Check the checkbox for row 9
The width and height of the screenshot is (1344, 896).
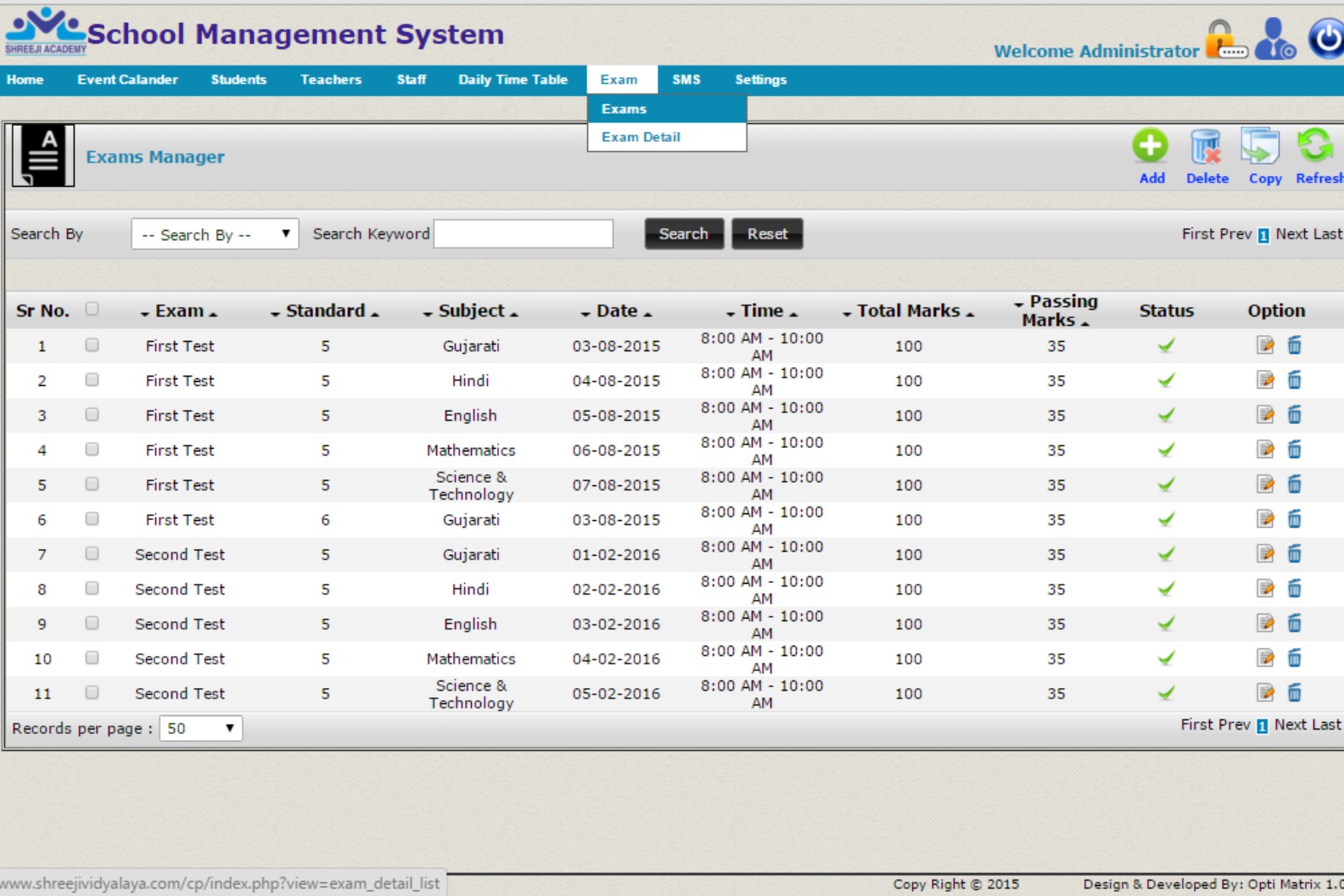[92, 623]
